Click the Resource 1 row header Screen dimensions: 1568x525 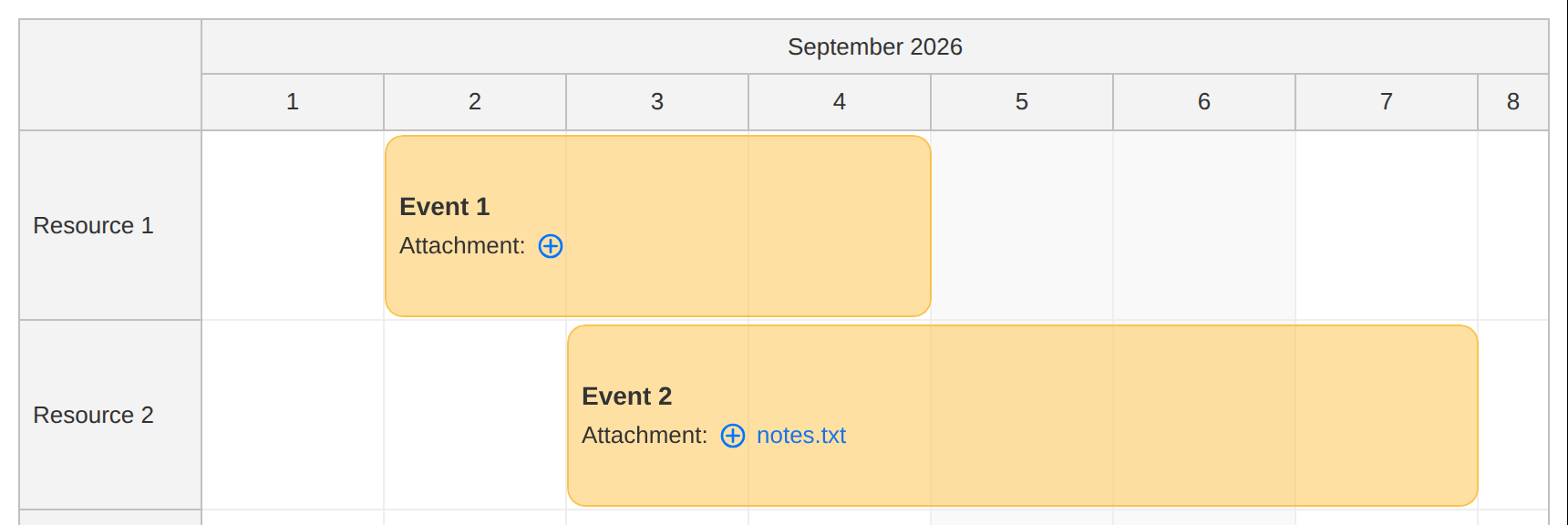[x=110, y=225]
